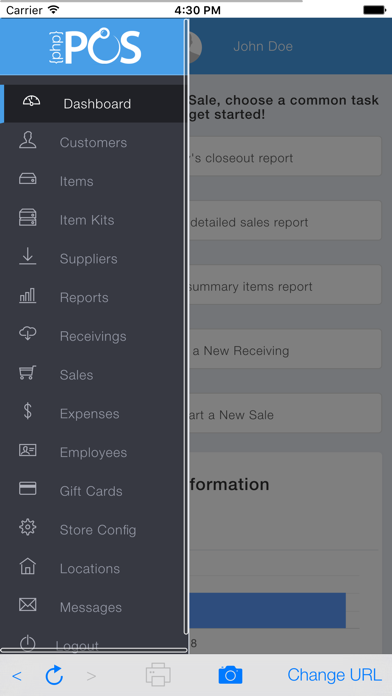Image resolution: width=392 pixels, height=696 pixels.
Task: Tap the printer icon
Action: (158, 675)
